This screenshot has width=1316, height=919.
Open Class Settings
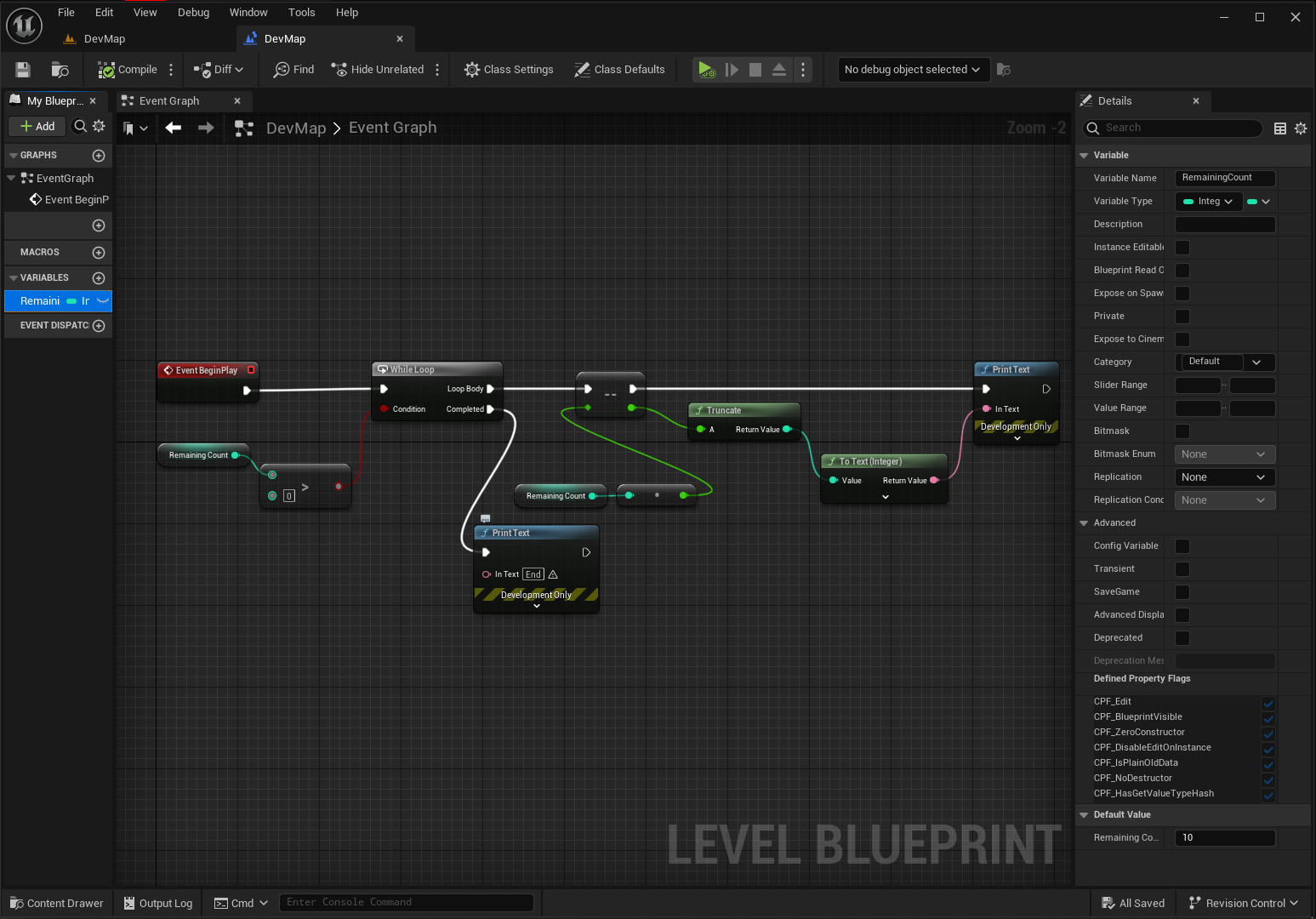(x=509, y=70)
